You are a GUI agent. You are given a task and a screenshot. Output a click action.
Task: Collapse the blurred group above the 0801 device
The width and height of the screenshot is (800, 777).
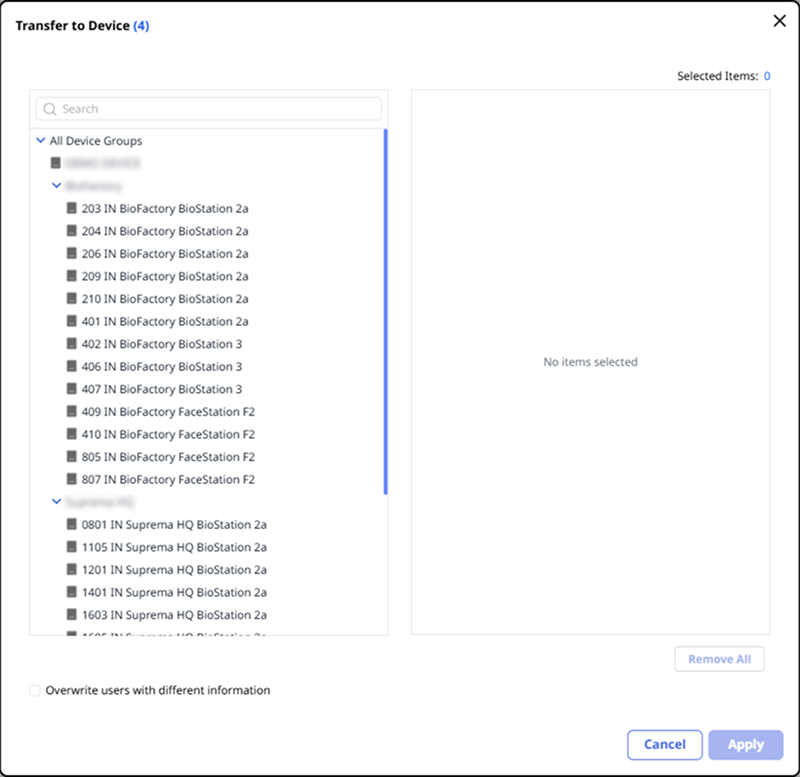click(56, 501)
